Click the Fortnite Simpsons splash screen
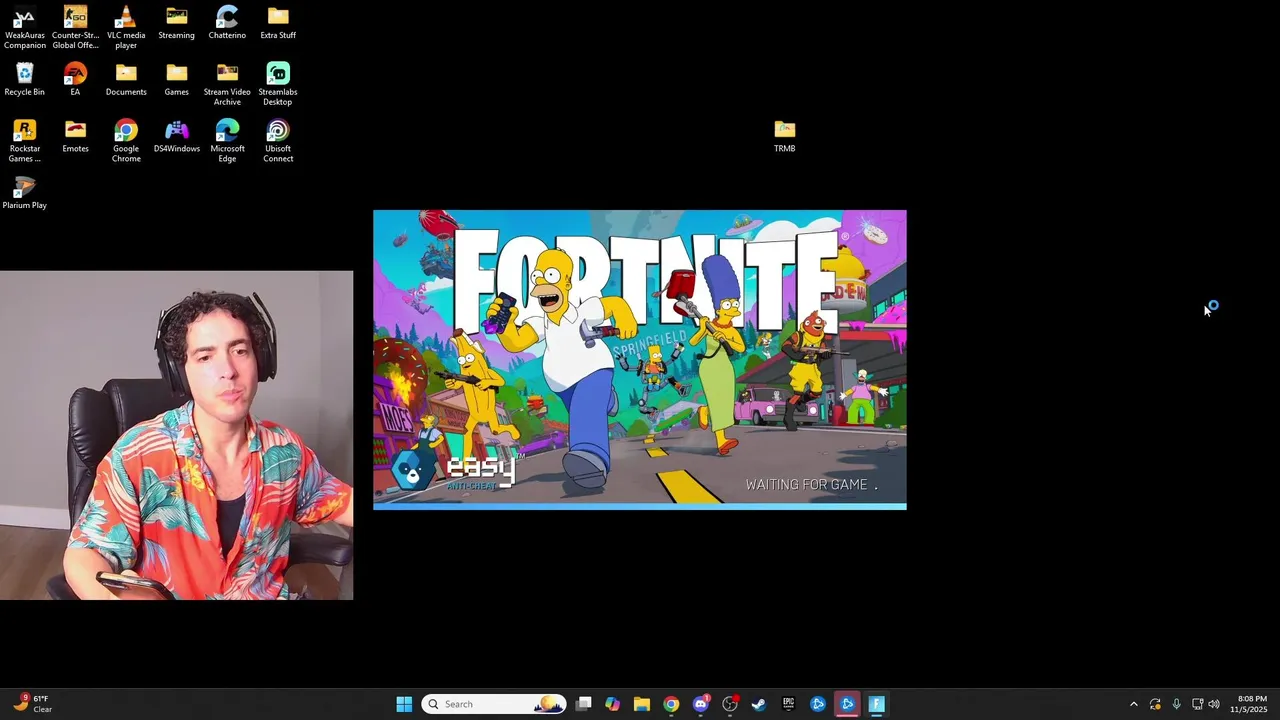This screenshot has height=720, width=1280. click(640, 360)
